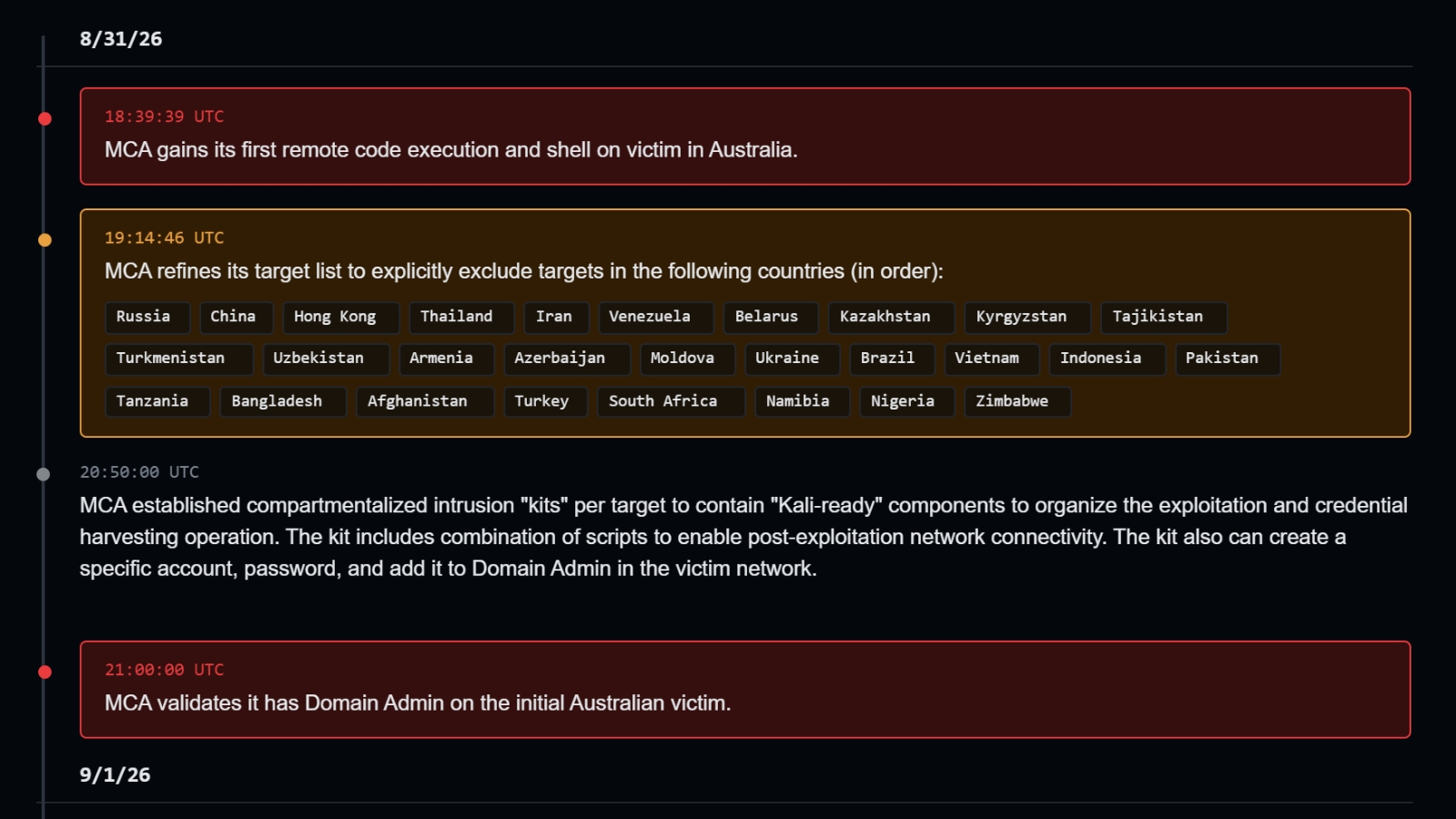The width and height of the screenshot is (1456, 819).
Task: Click the red timeline dot at 18:39:39 UTC
Action: 45,118
